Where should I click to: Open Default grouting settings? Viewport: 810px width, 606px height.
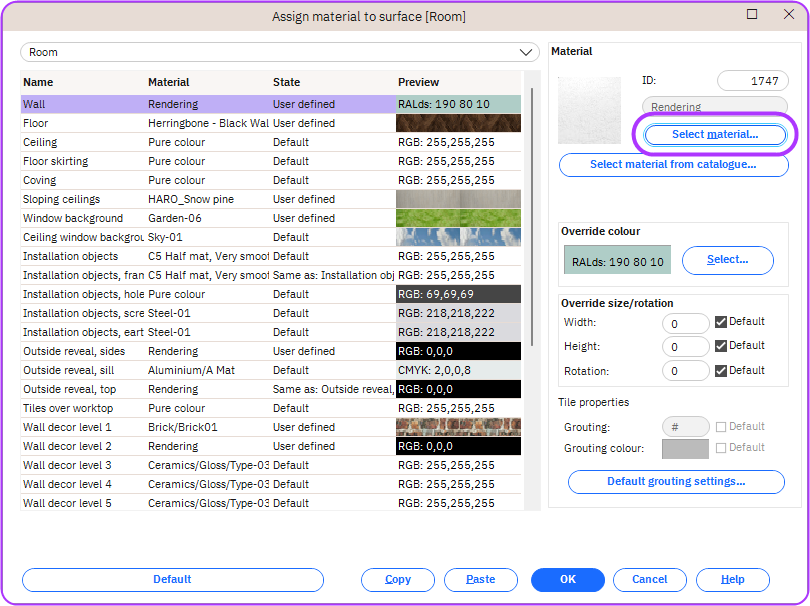tap(676, 482)
